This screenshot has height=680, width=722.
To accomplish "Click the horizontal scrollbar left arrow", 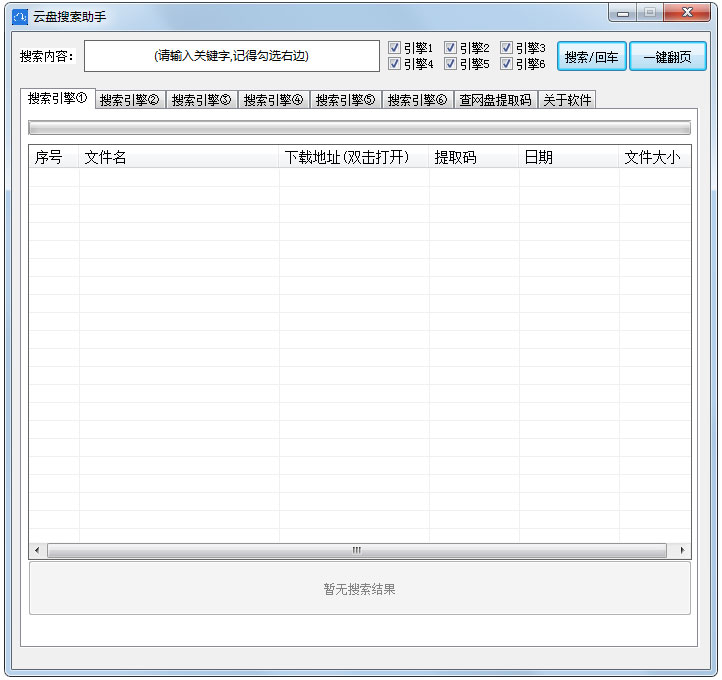I will point(37,550).
